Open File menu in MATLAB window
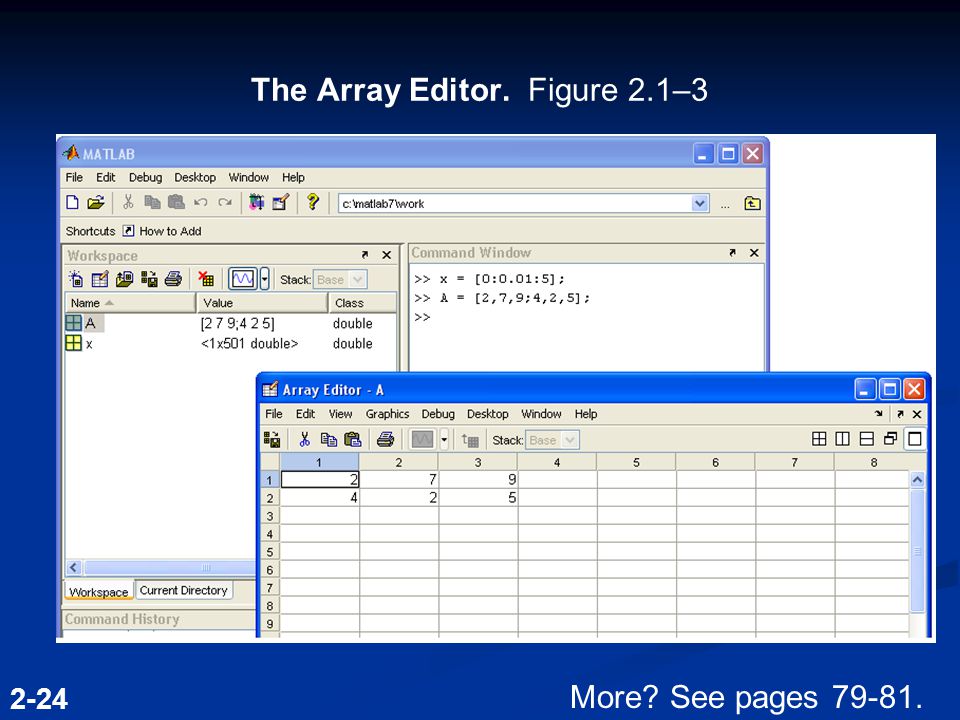Image resolution: width=960 pixels, height=720 pixels. [74, 178]
